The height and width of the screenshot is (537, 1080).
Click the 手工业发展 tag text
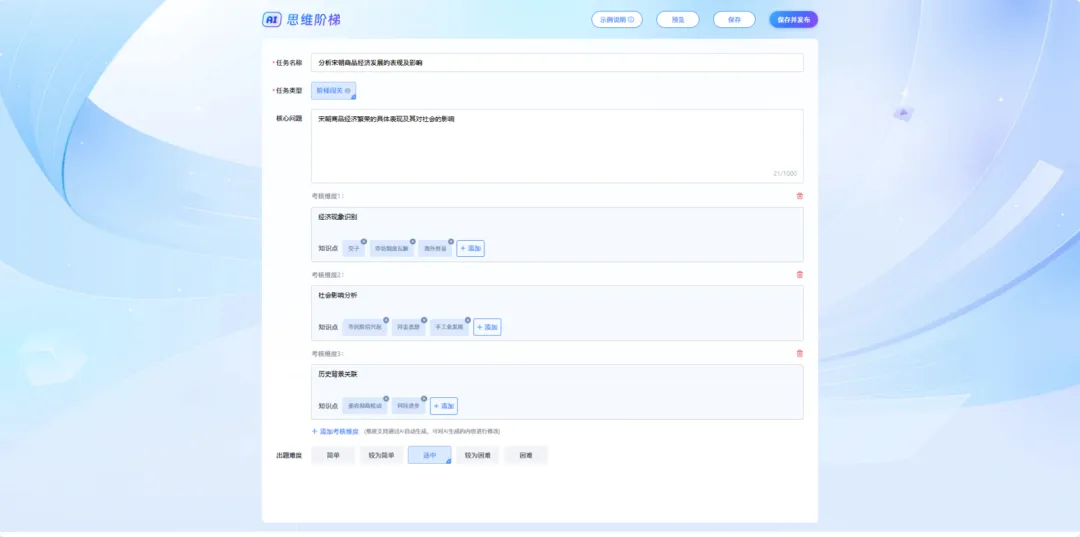[x=449, y=328]
